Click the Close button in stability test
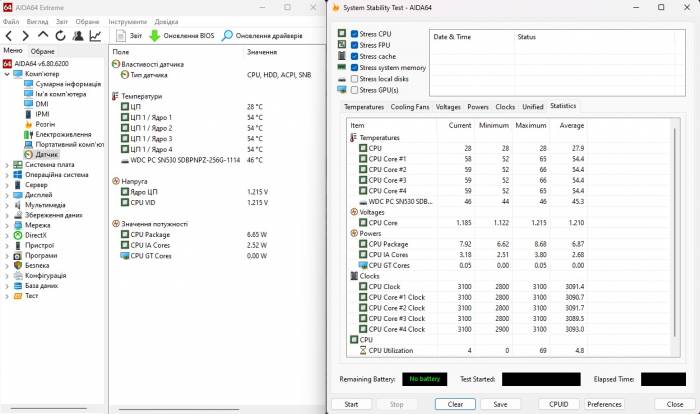The image size is (700, 414). [675, 404]
